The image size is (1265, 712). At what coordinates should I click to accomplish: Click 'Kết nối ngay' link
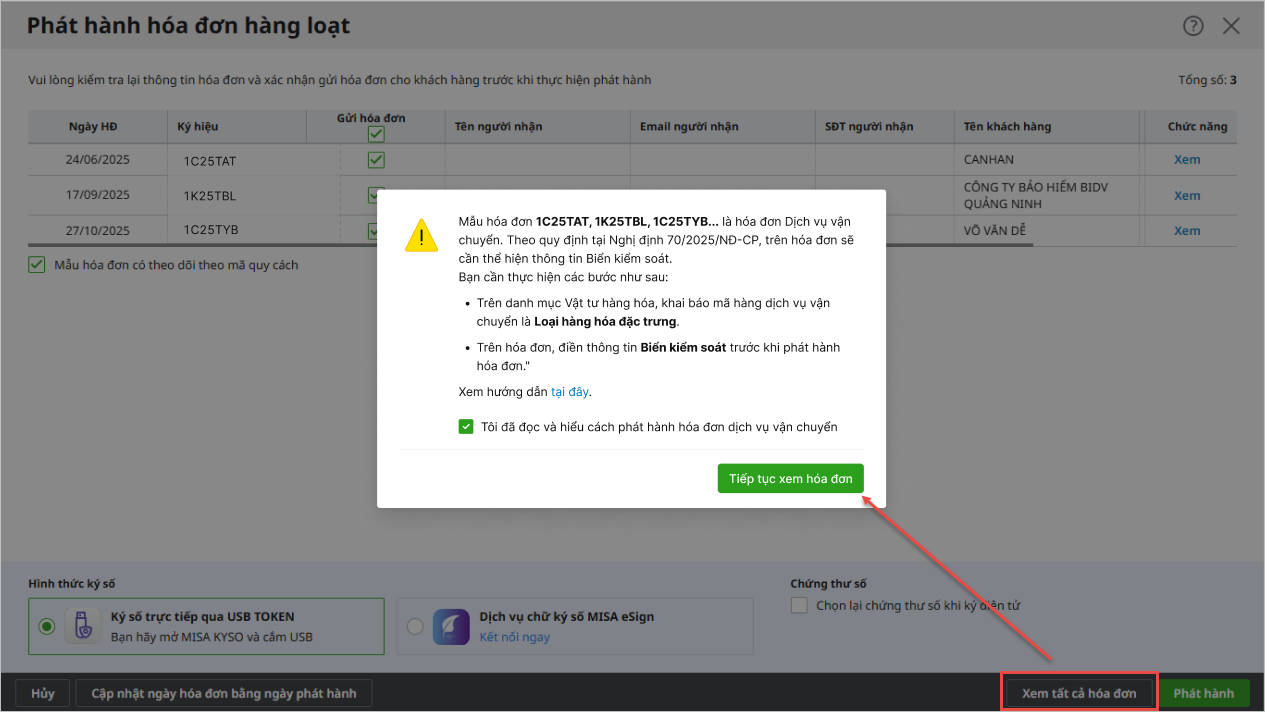[514, 637]
